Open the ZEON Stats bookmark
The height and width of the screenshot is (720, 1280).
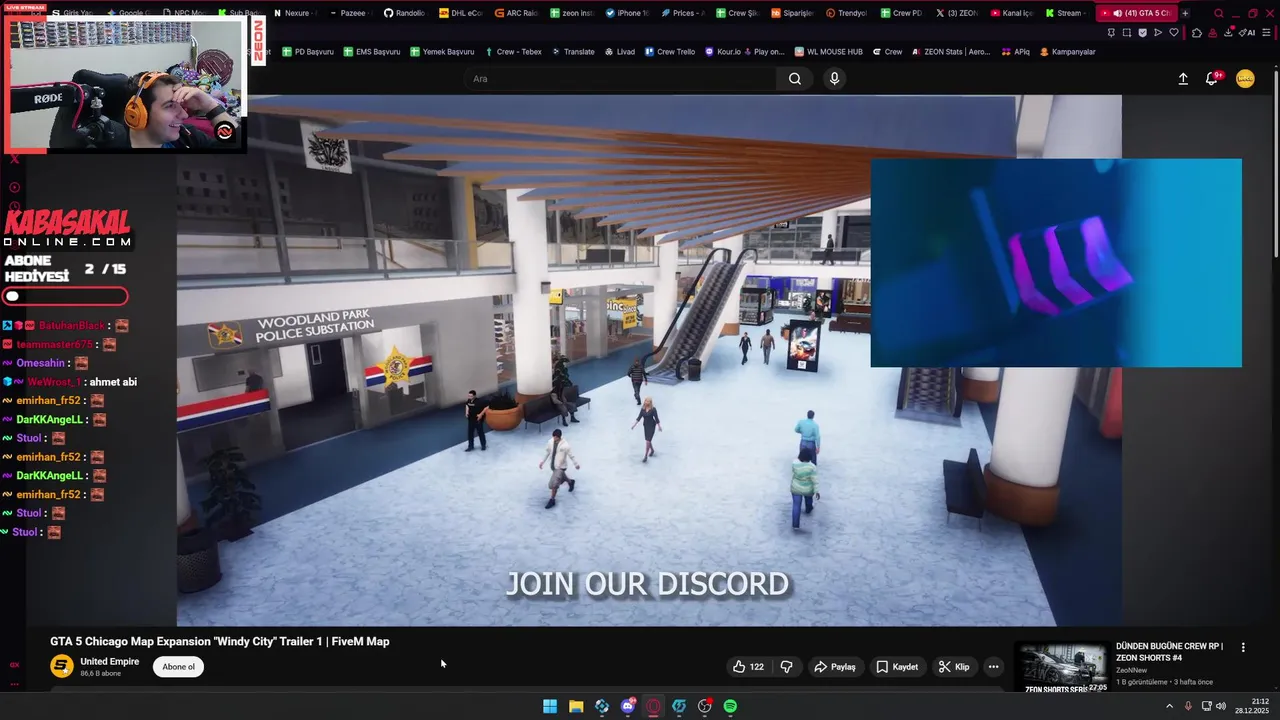pyautogui.click(x=950, y=51)
